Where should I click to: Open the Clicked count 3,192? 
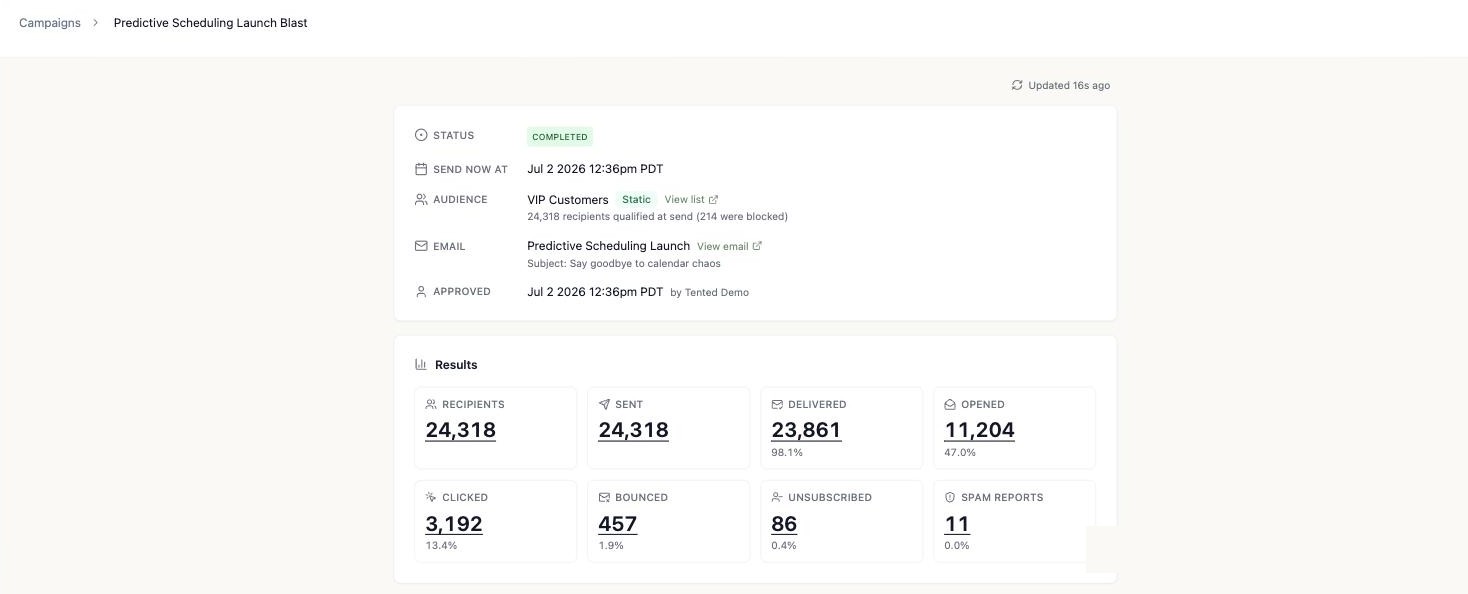tap(454, 524)
